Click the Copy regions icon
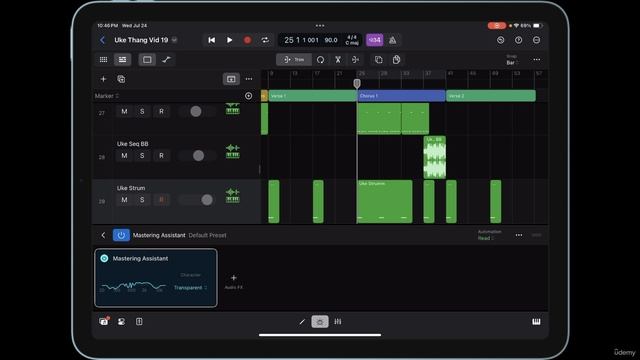 point(378,60)
